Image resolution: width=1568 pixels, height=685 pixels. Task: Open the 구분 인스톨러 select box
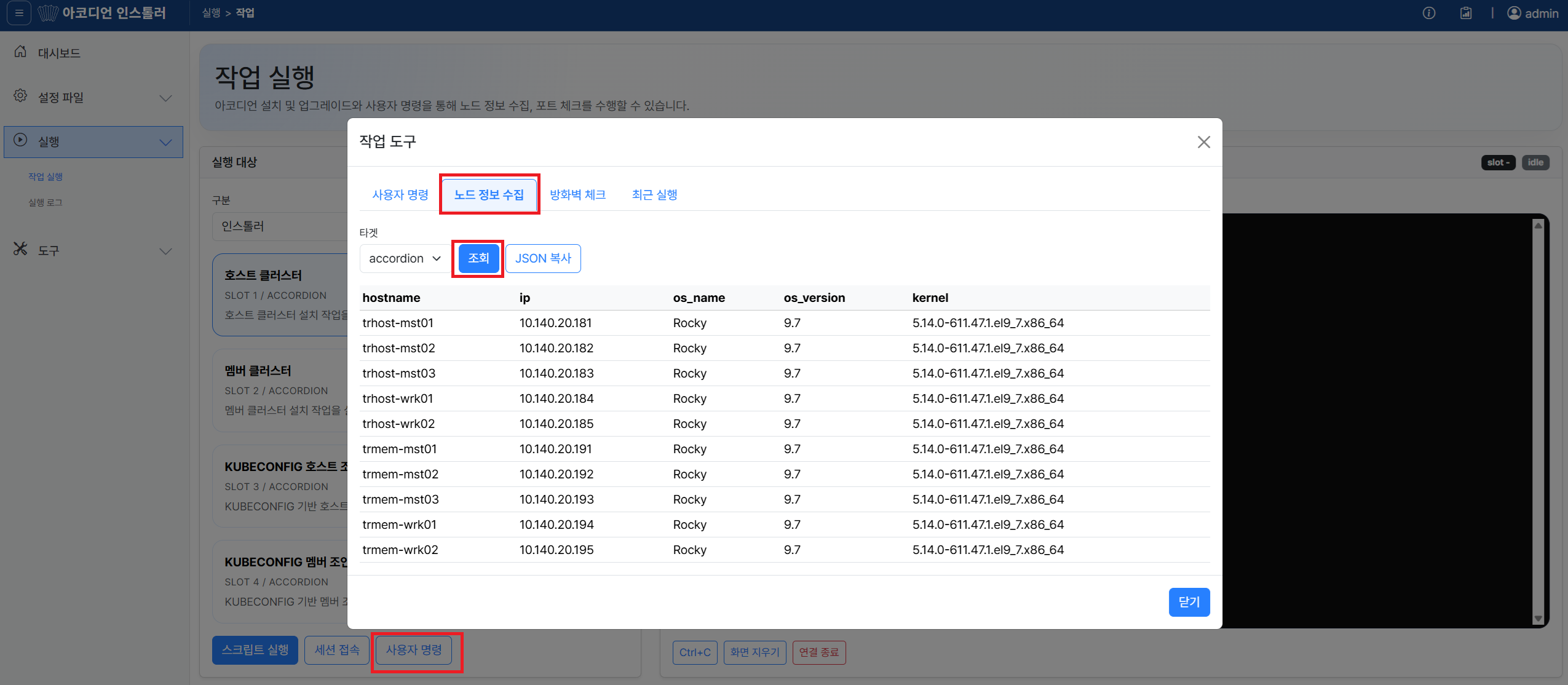pyautogui.click(x=280, y=226)
